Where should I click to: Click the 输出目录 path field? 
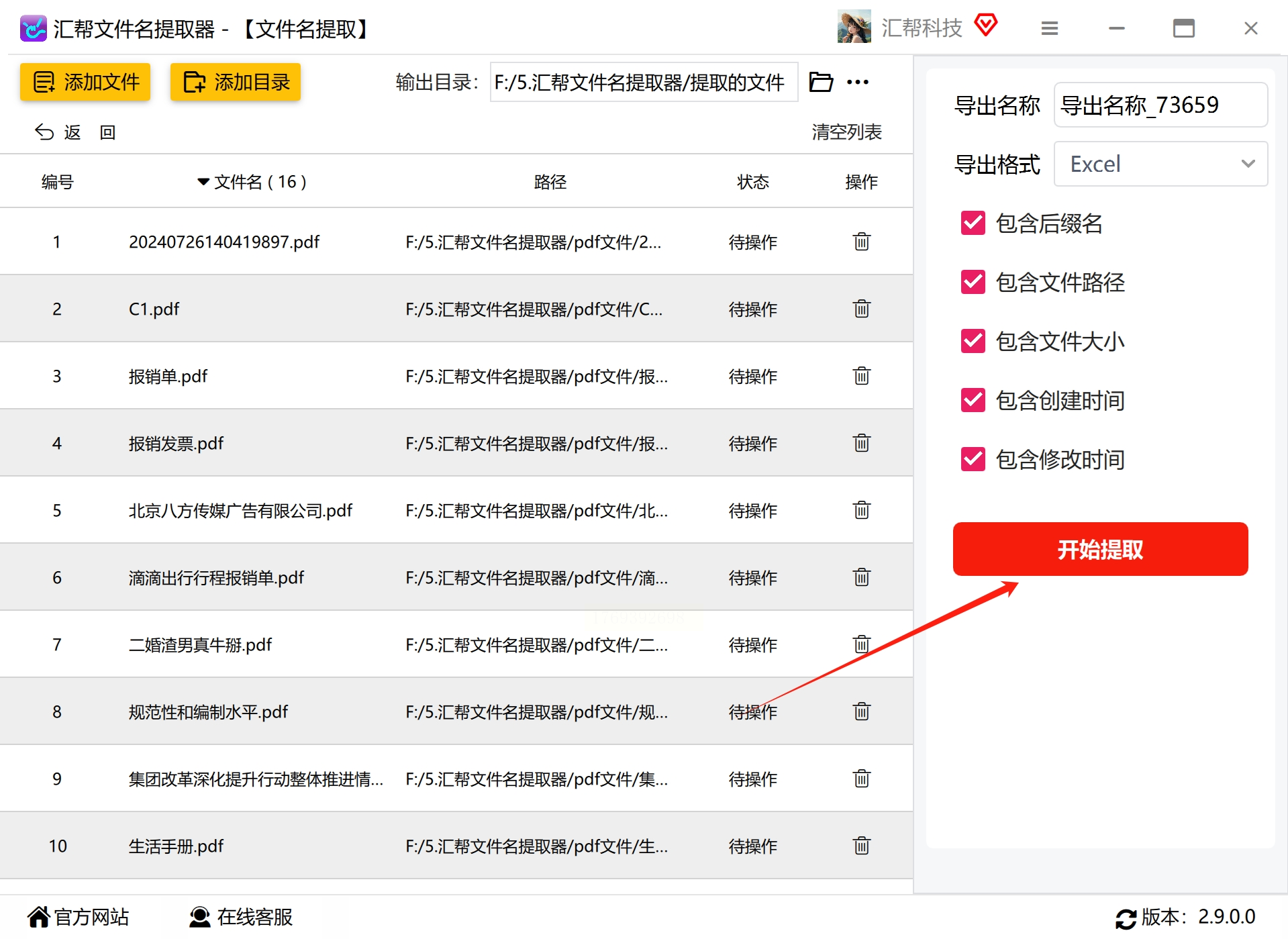pos(644,82)
